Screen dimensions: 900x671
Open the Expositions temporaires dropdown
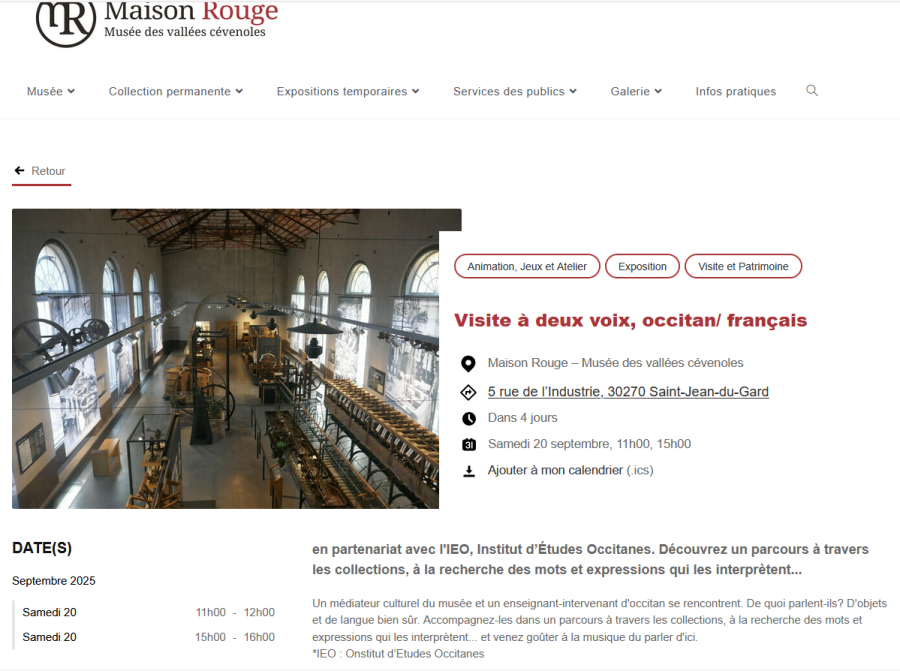[x=348, y=91]
